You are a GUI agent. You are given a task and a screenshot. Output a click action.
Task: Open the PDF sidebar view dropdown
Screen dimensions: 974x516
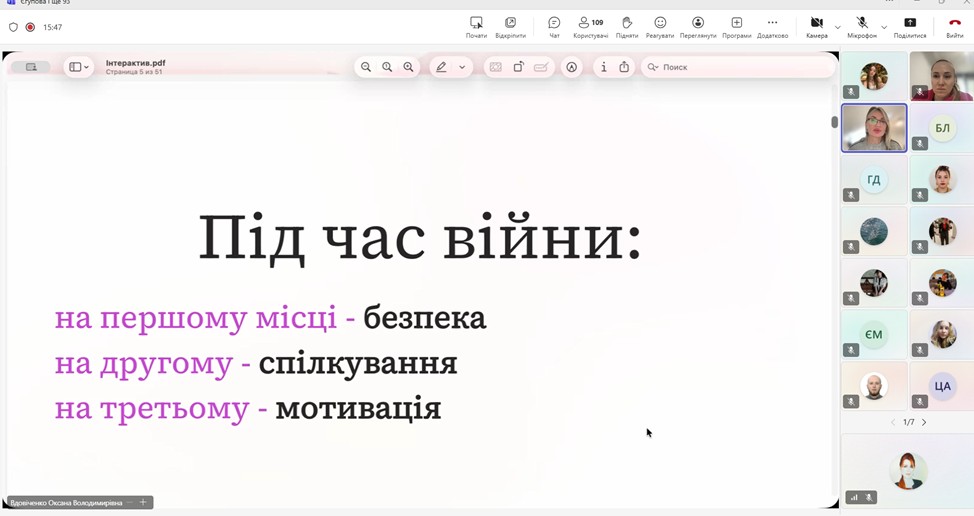[x=78, y=67]
